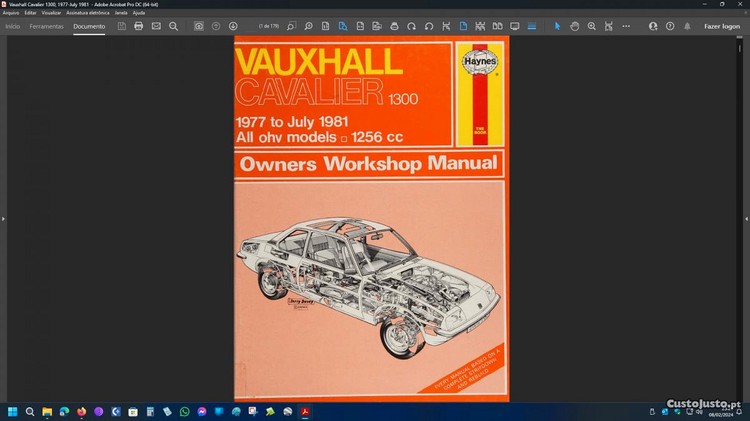Click the Print icon in the toolbar
The height and width of the screenshot is (421, 750).
pyautogui.click(x=138, y=26)
